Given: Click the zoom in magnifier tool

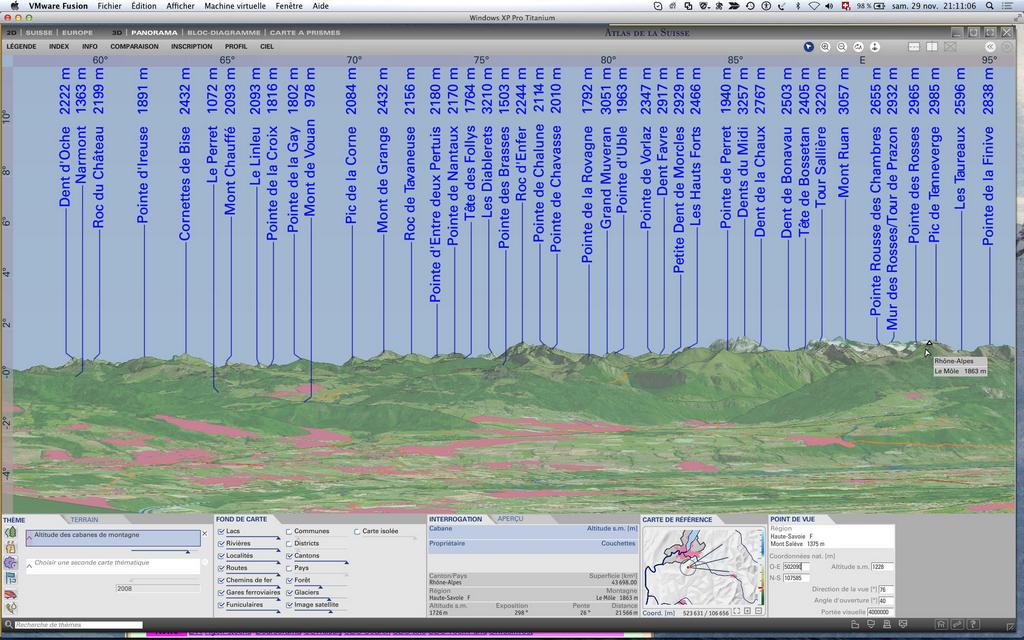Looking at the screenshot, I should (826, 46).
